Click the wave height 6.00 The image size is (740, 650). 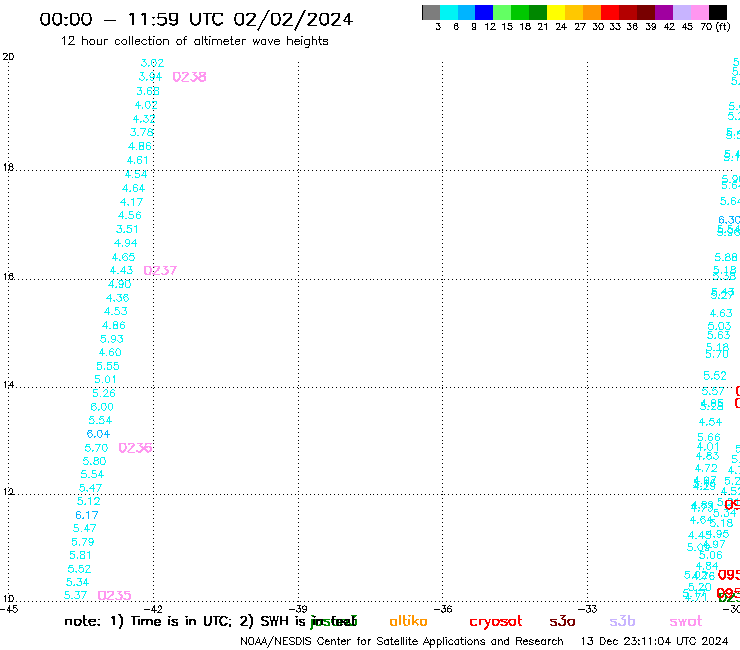click(102, 407)
